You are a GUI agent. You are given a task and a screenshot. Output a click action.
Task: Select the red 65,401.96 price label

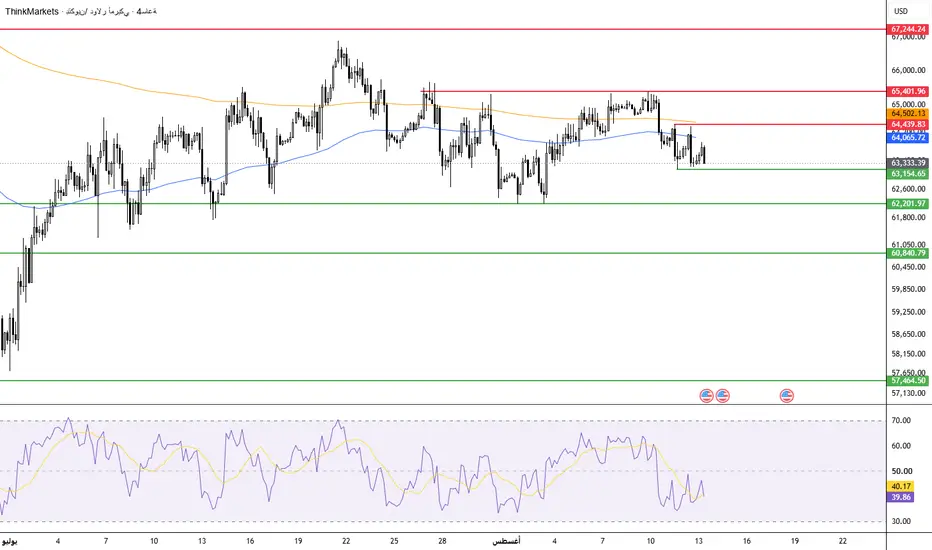tap(909, 91)
